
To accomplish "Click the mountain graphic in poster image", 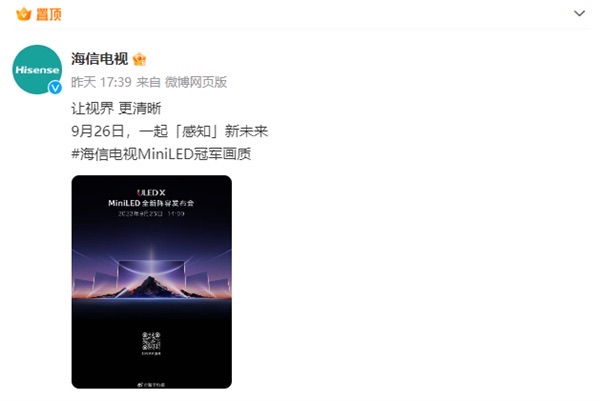I will (x=152, y=287).
